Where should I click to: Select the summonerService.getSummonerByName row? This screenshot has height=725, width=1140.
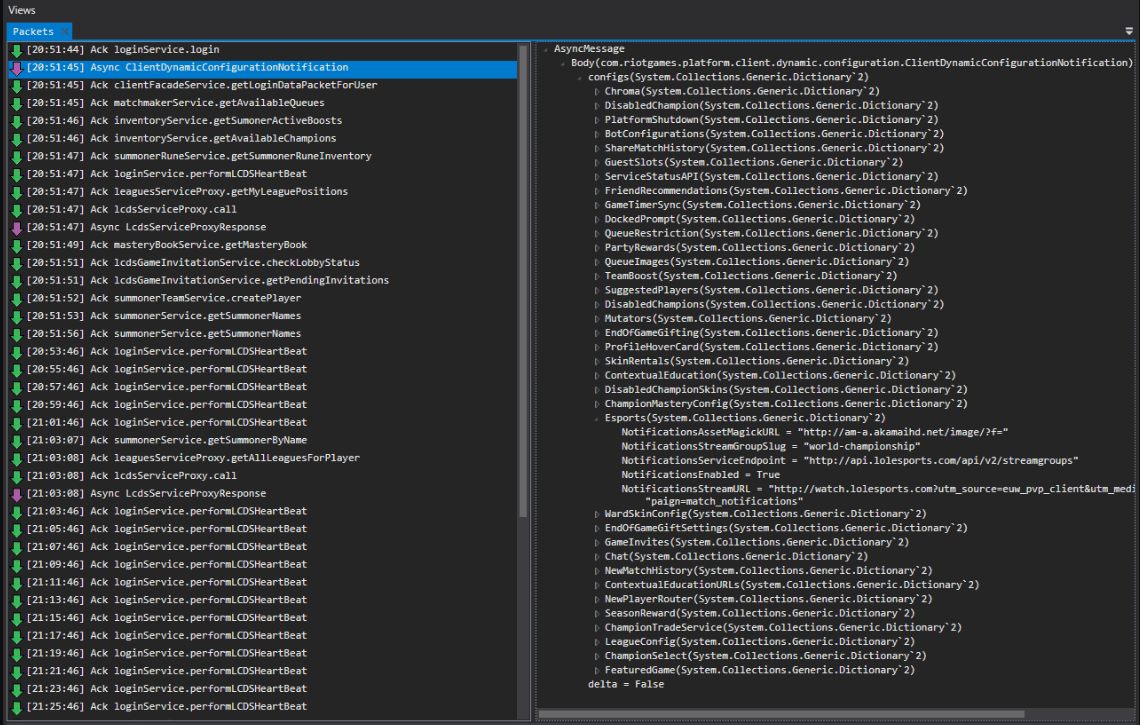[x=262, y=440]
